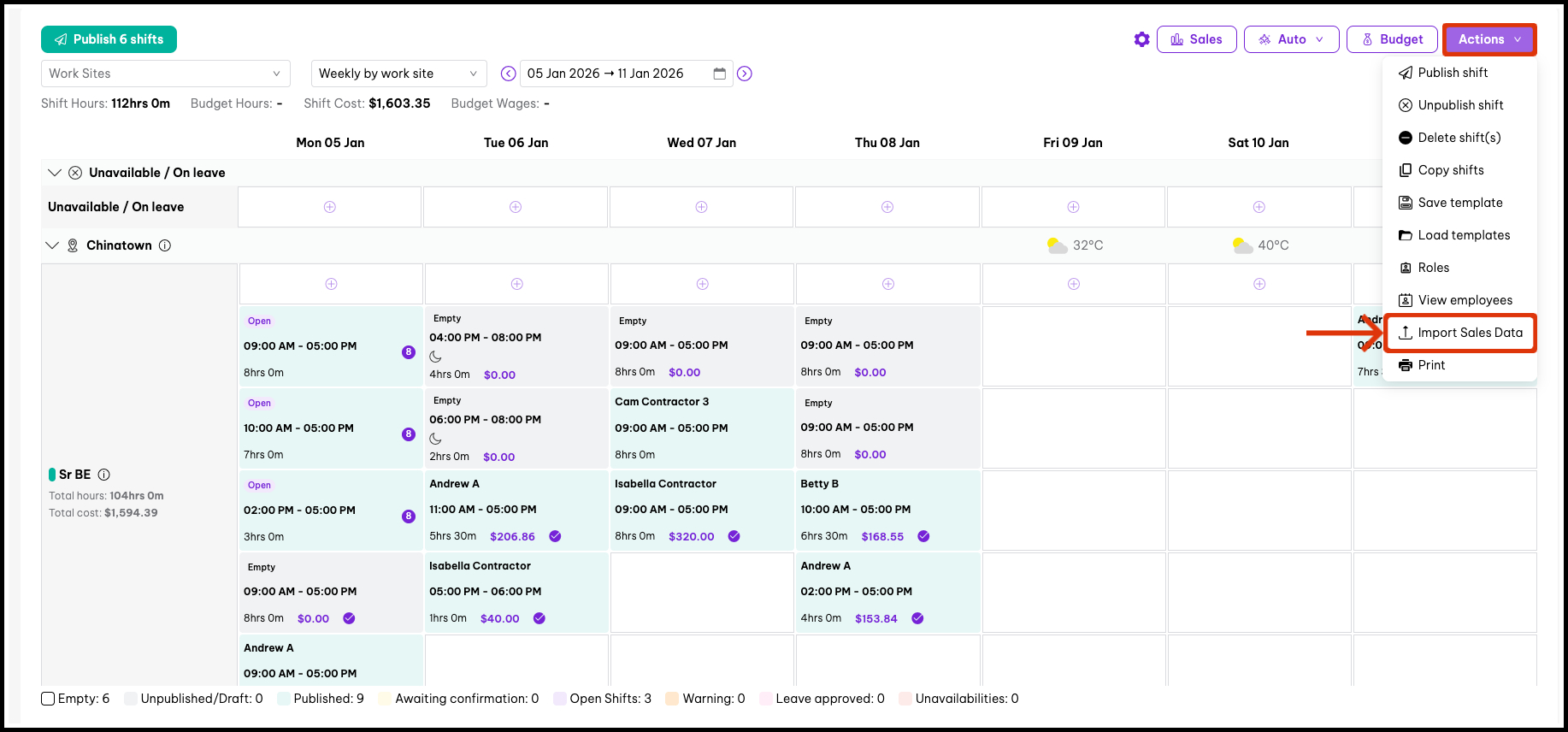Add shift on Mon 05 Jan Unavailable row
This screenshot has height=732, width=1568.
(330, 207)
